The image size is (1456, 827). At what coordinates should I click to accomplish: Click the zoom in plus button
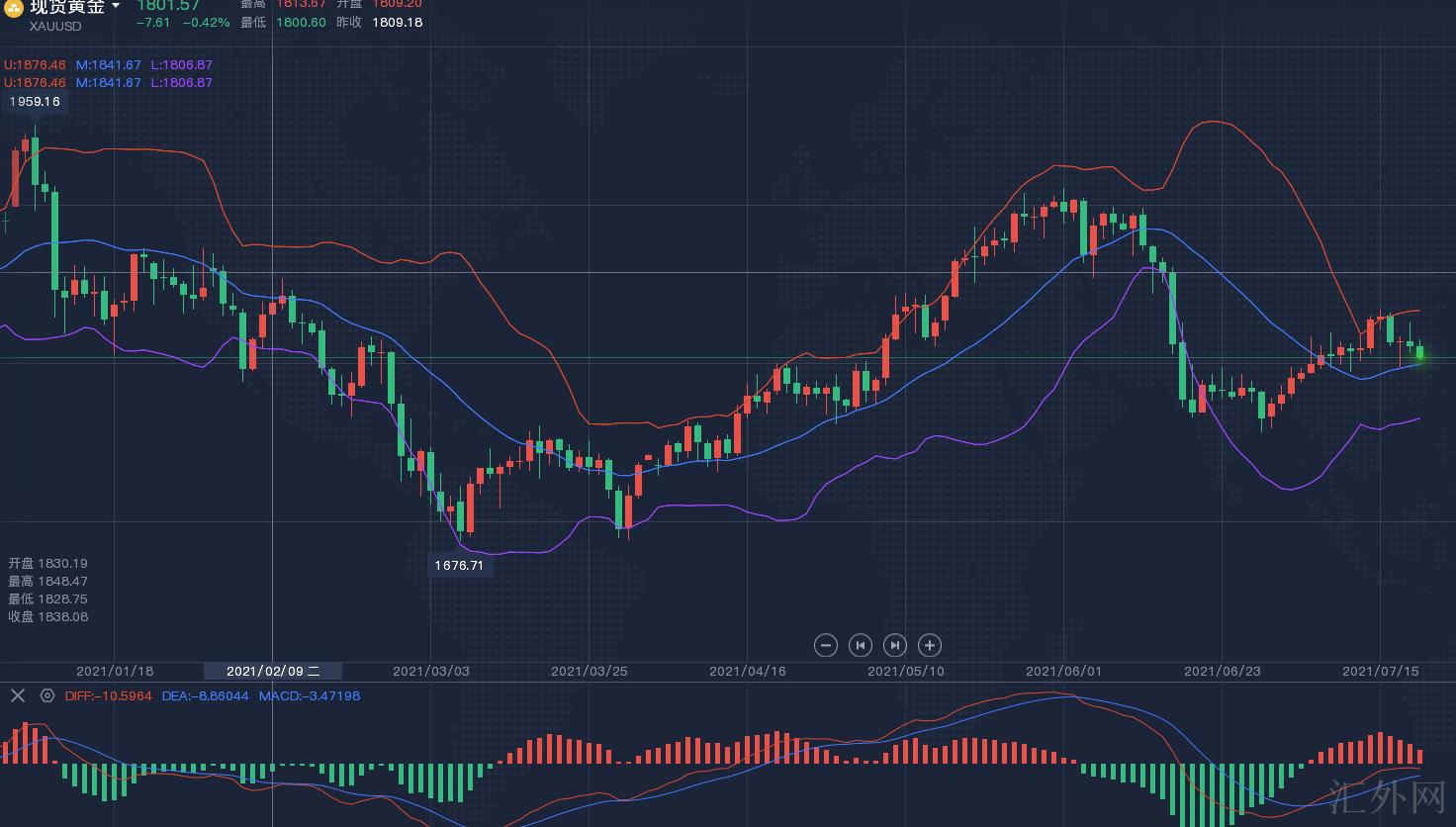coord(929,645)
